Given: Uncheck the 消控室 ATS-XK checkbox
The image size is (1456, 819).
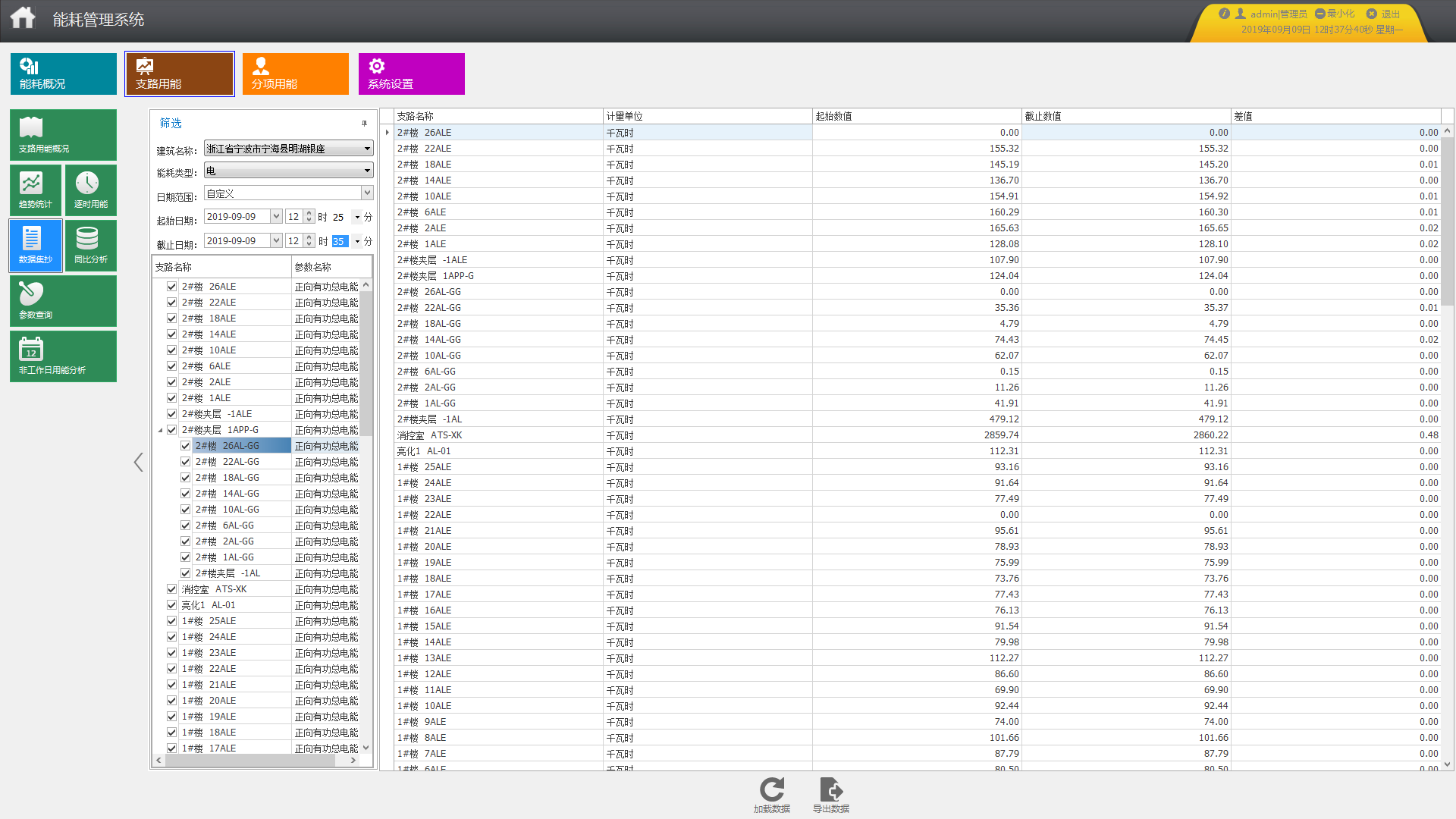Looking at the screenshot, I should [x=172, y=589].
